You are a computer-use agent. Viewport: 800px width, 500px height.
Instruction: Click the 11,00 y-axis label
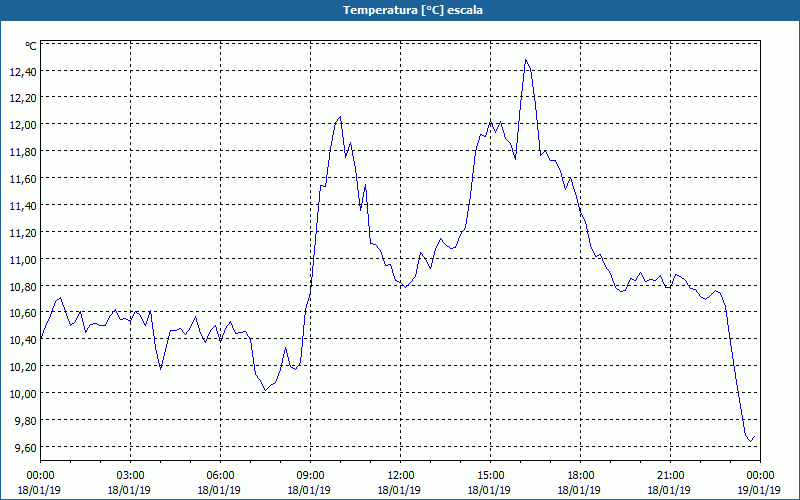pyautogui.click(x=23, y=260)
